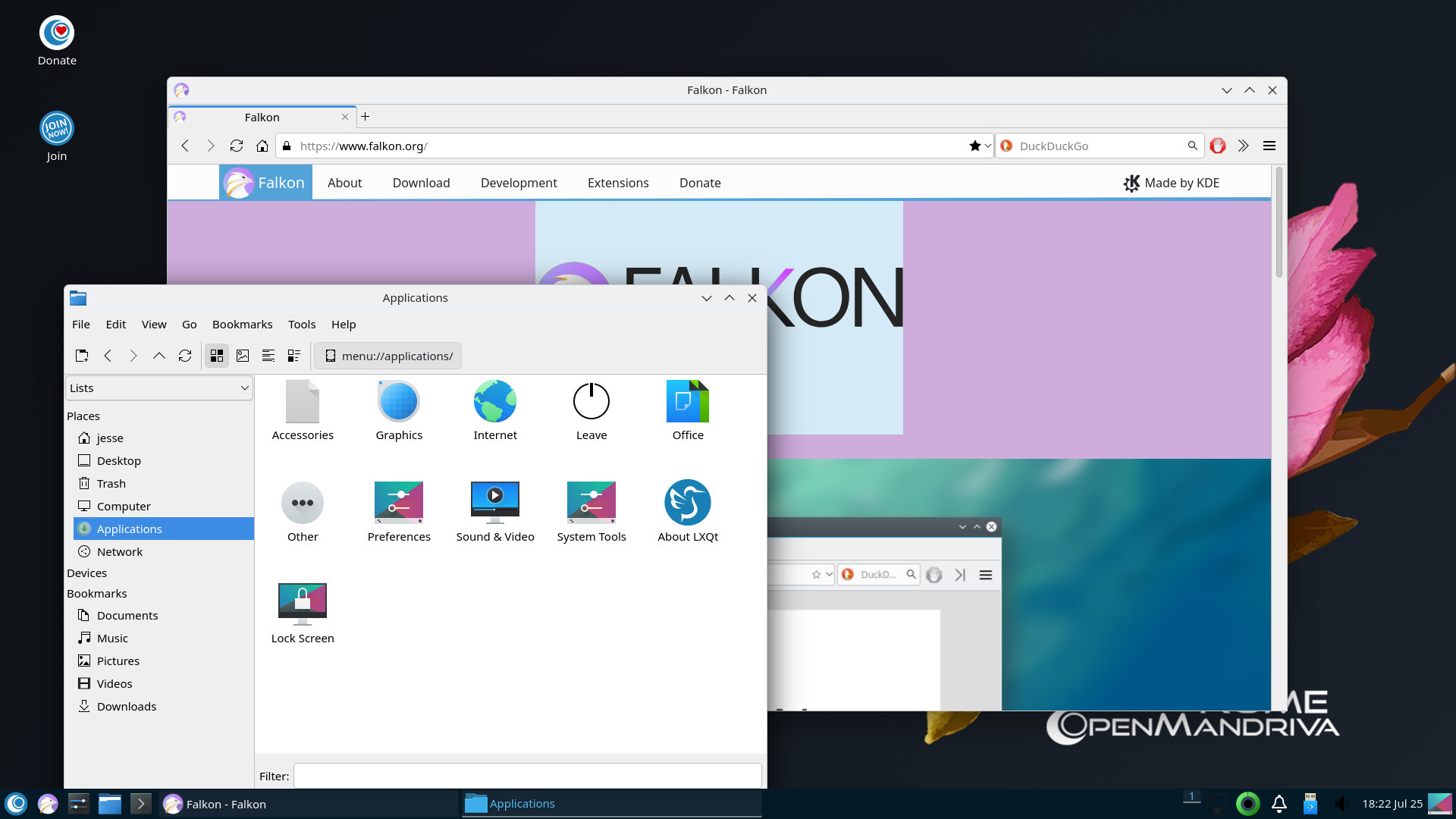The image size is (1456, 819).
Task: Go back in the file manager
Action: 108,356
